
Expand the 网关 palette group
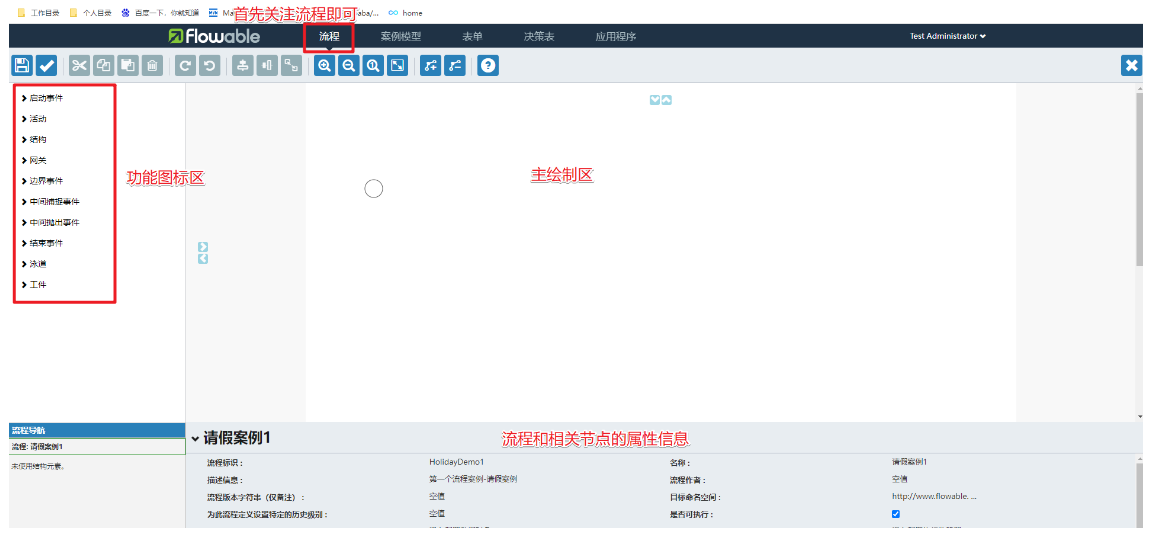[x=34, y=159]
